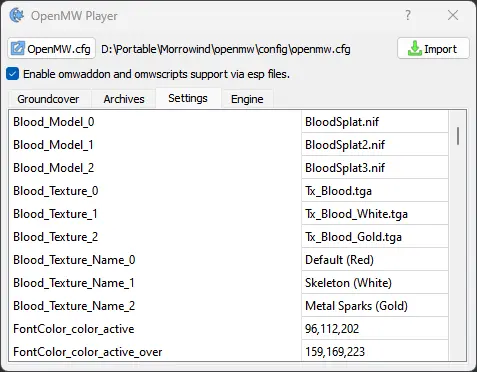The image size is (477, 372).
Task: Click the openmw.cfg file path text
Action: pos(226,49)
